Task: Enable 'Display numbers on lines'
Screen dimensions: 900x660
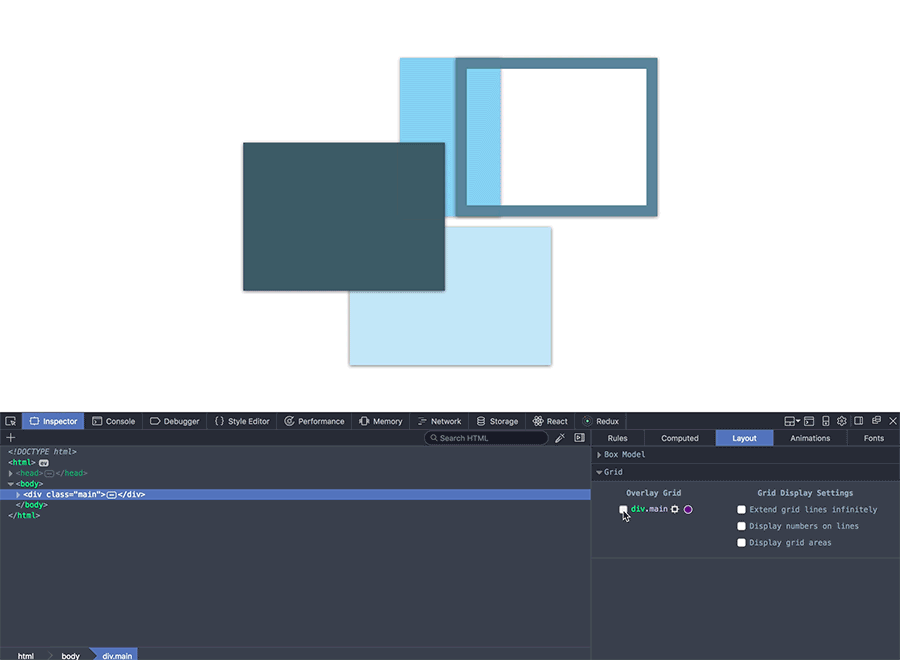Action: click(742, 526)
